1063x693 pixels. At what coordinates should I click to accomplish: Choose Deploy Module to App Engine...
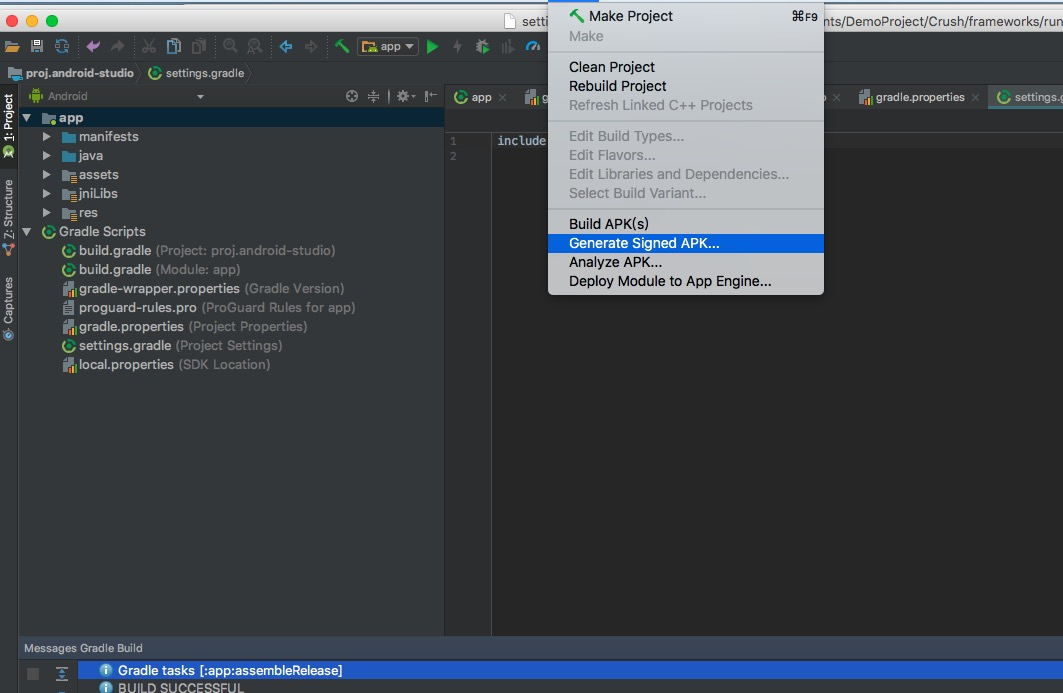point(685,281)
